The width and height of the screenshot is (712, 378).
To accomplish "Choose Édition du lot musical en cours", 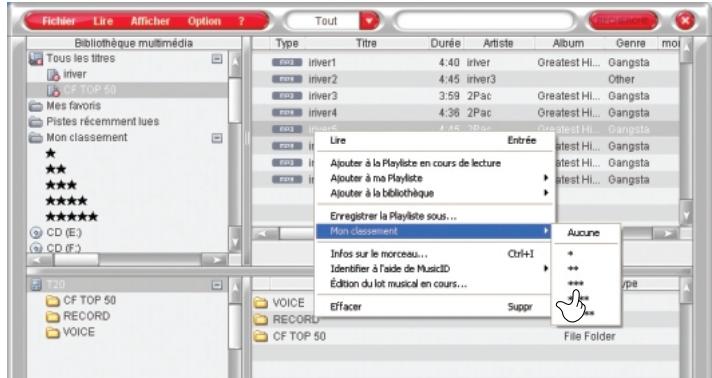I will tap(434, 284).
